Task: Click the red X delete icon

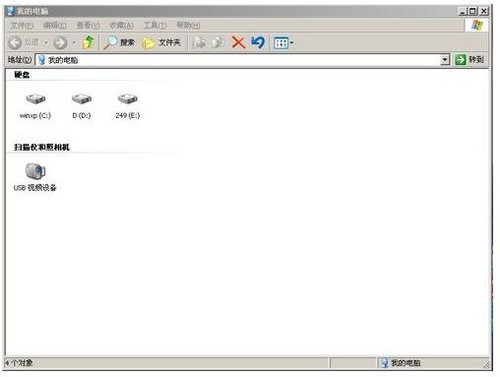Action: [238, 43]
